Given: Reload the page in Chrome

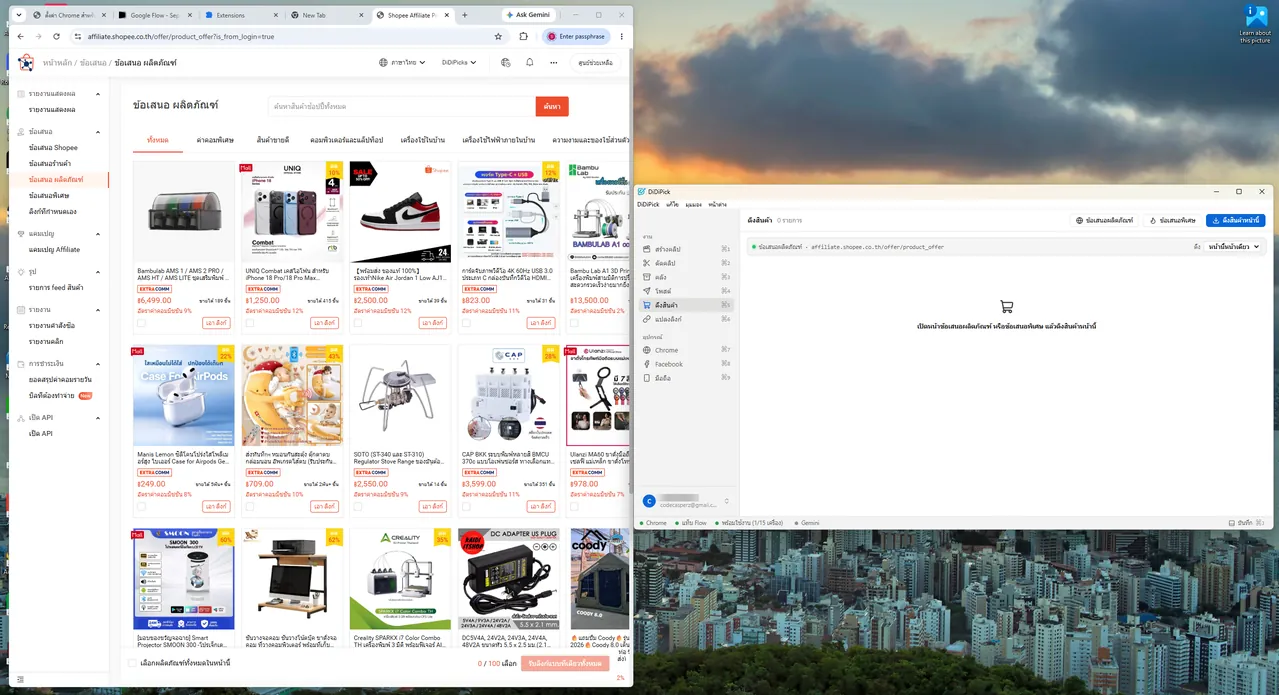Looking at the screenshot, I should (55, 36).
